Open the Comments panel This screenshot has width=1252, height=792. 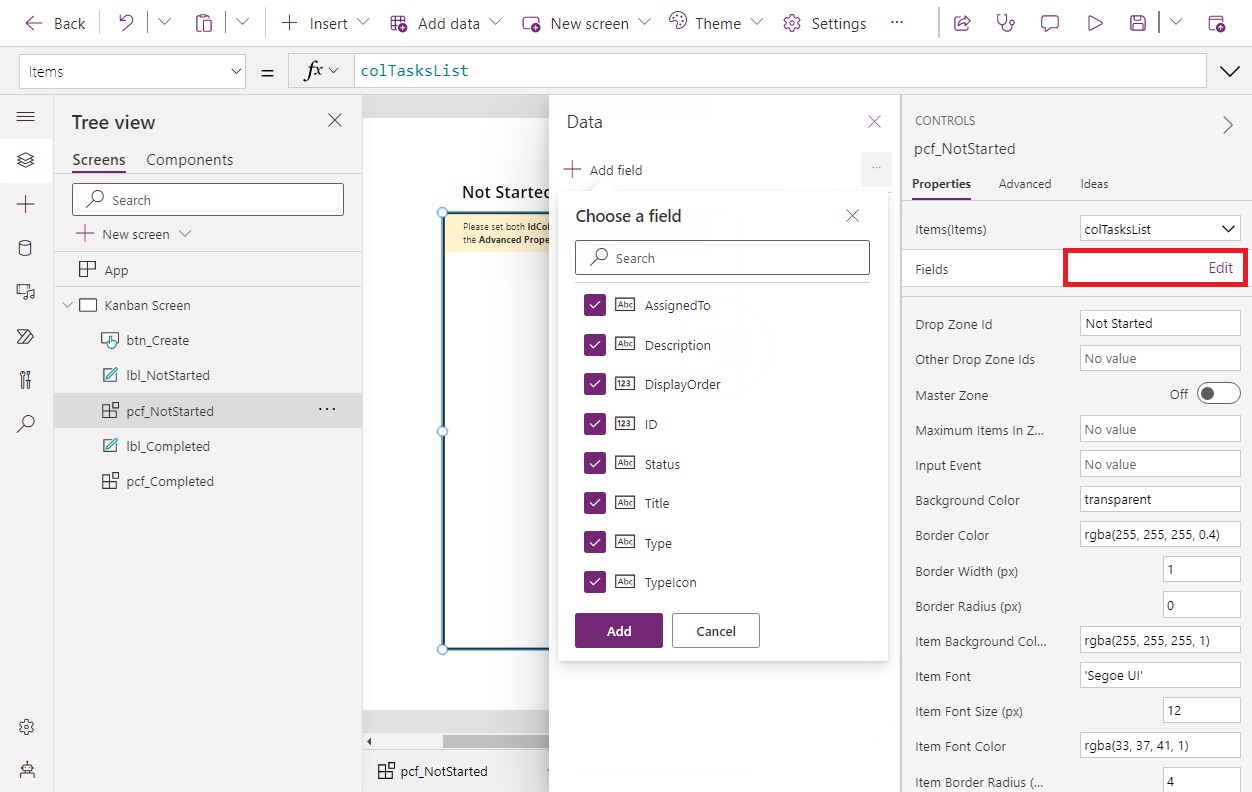pos(1049,22)
